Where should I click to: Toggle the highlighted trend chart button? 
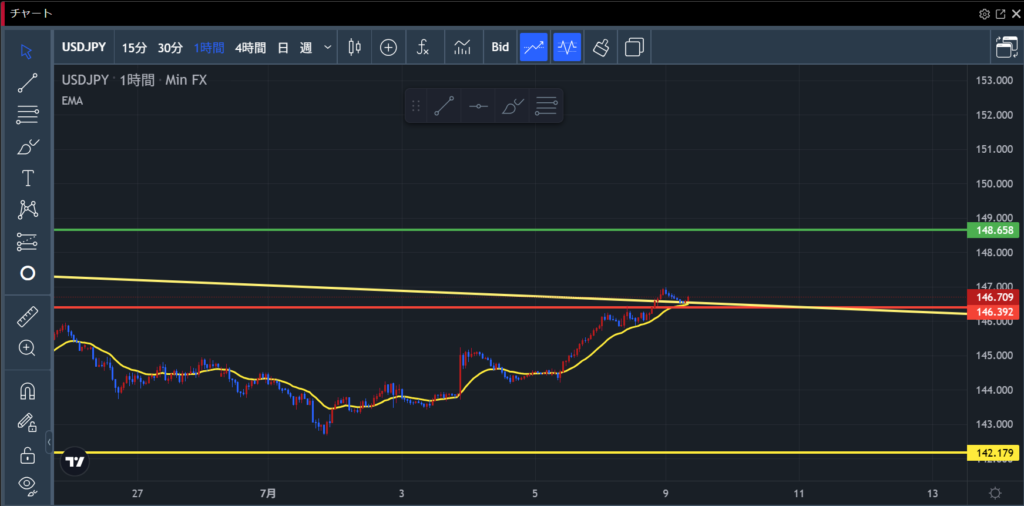534,47
